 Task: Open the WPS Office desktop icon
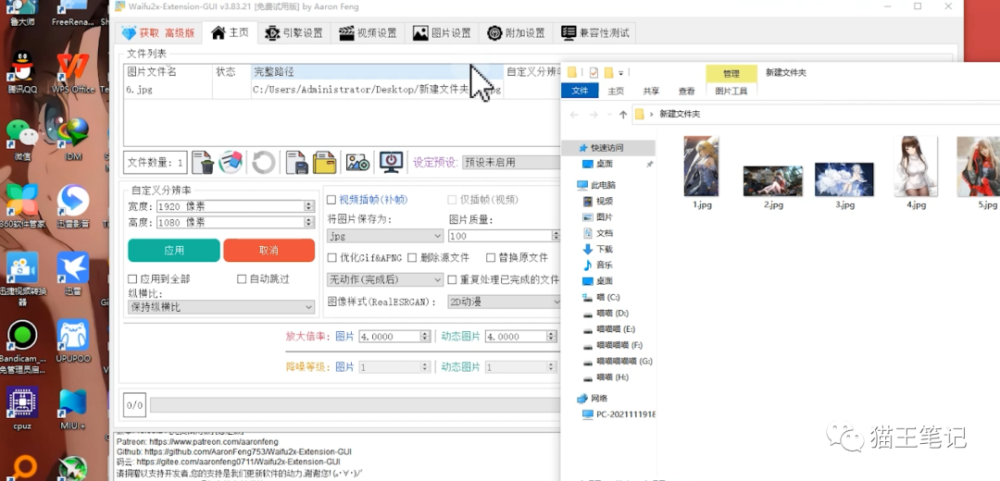[x=73, y=71]
